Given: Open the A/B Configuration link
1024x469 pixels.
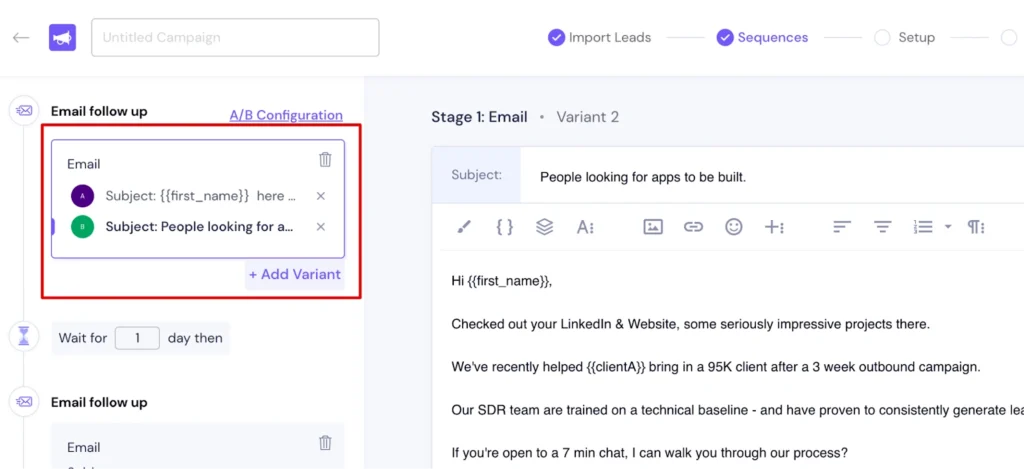Looking at the screenshot, I should pos(286,115).
